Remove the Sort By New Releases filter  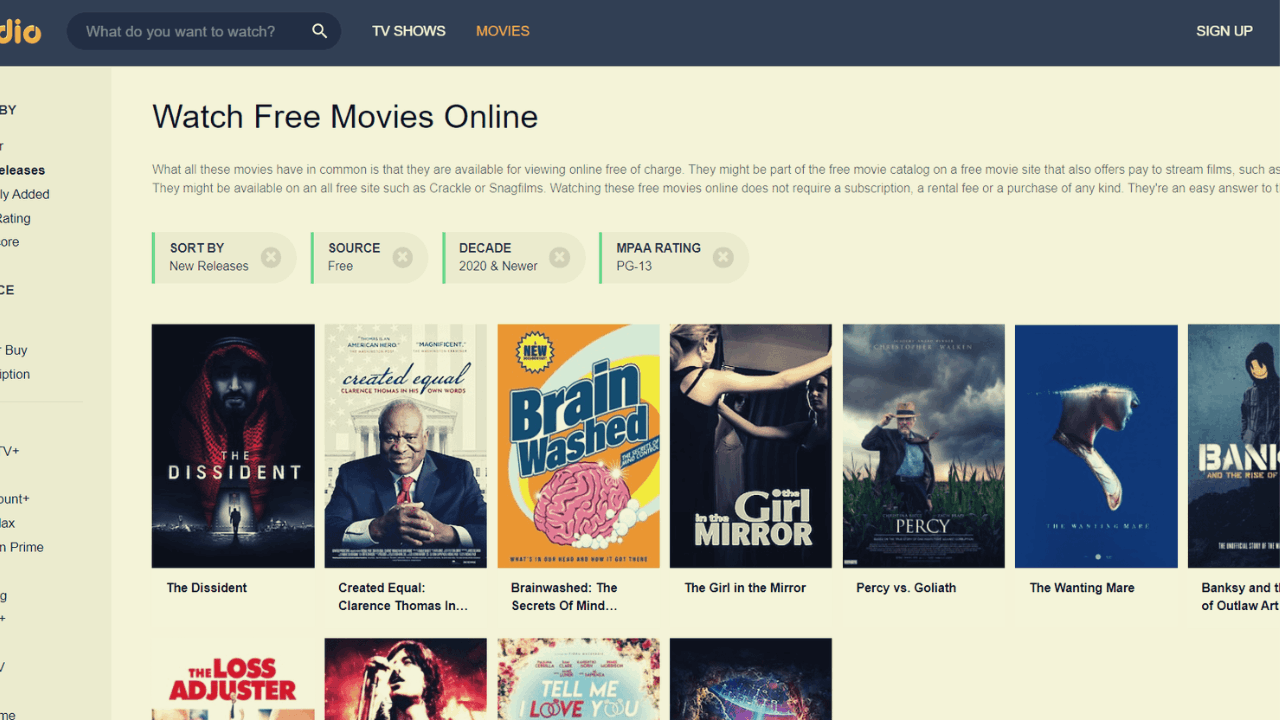tap(271, 257)
